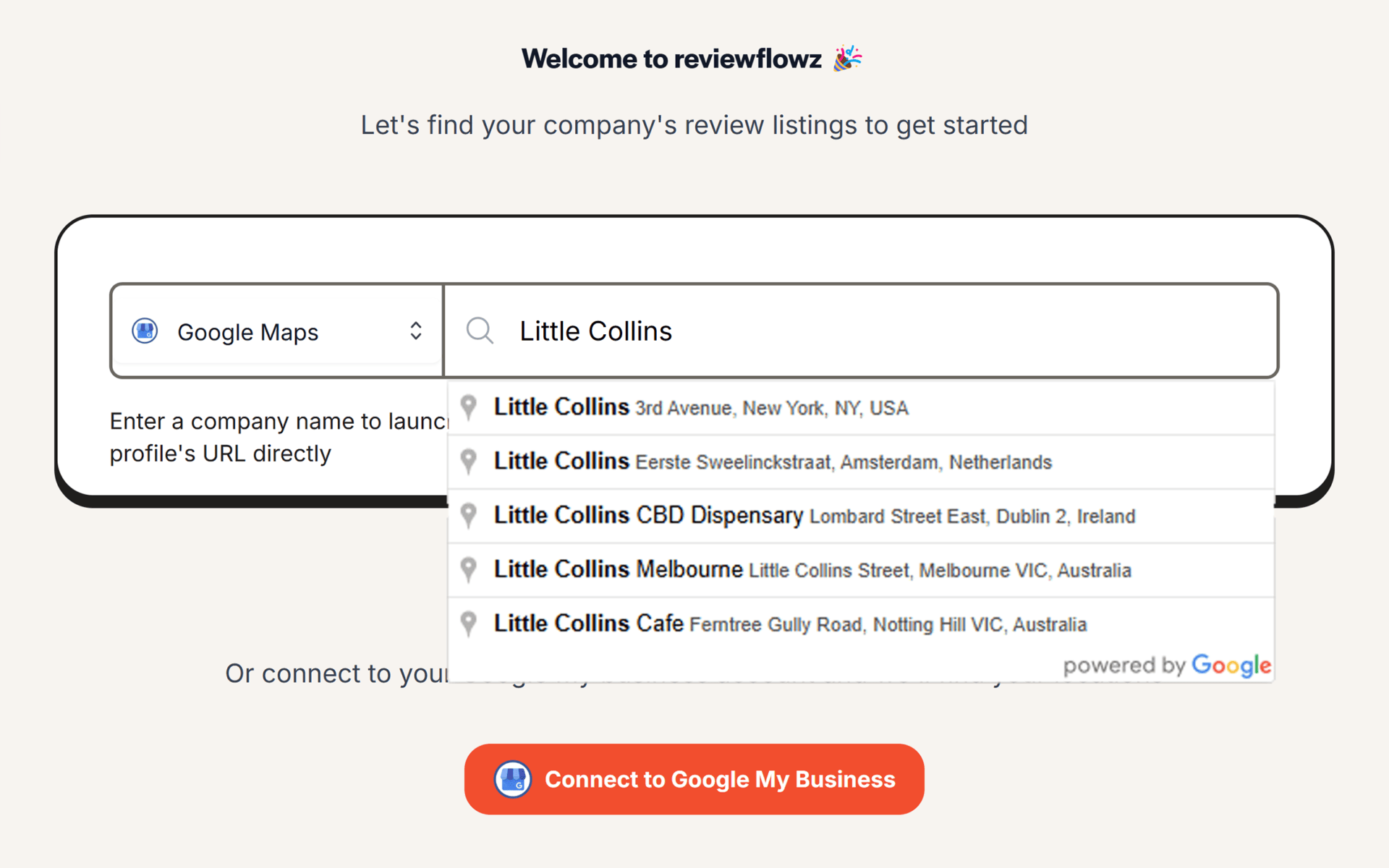Image resolution: width=1389 pixels, height=868 pixels.
Task: Click the party popper emoji in heading
Action: coord(847,59)
